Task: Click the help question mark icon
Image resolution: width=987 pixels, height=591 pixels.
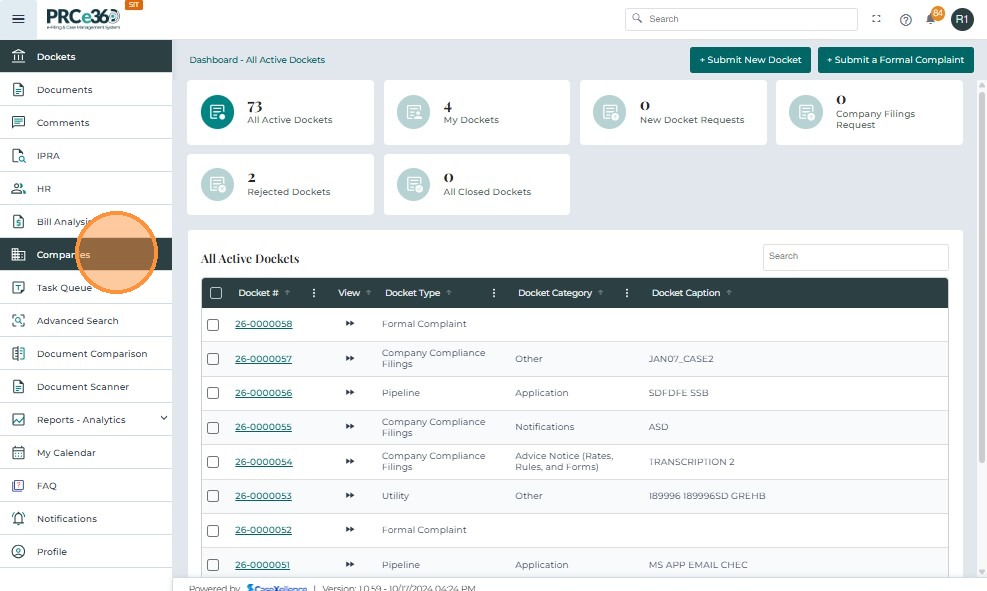Action: [x=906, y=20]
